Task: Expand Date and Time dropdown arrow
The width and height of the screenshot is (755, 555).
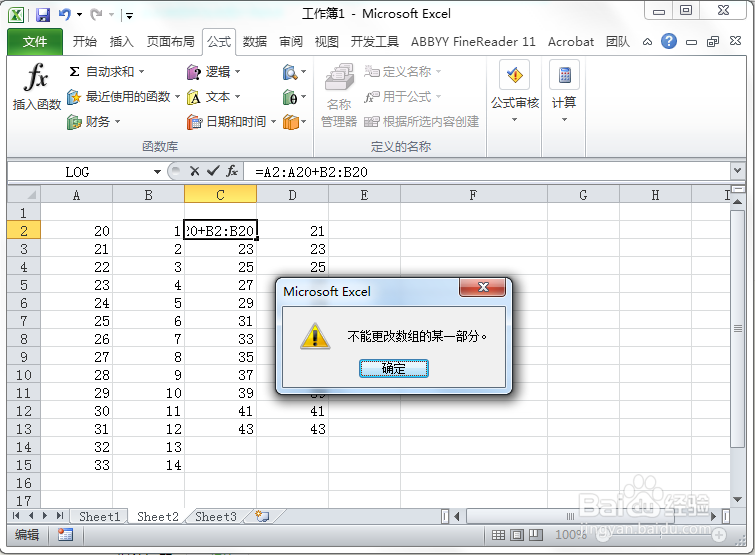Action: [x=273, y=122]
